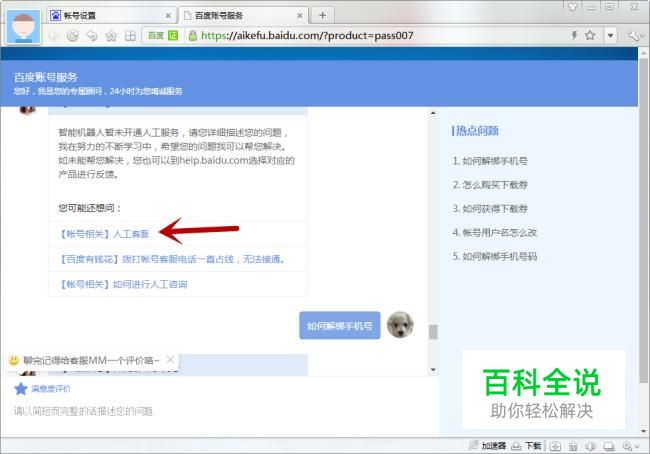This screenshot has height=454, width=650.
Task: Reload the page with the refresh icon
Action: coord(73,36)
